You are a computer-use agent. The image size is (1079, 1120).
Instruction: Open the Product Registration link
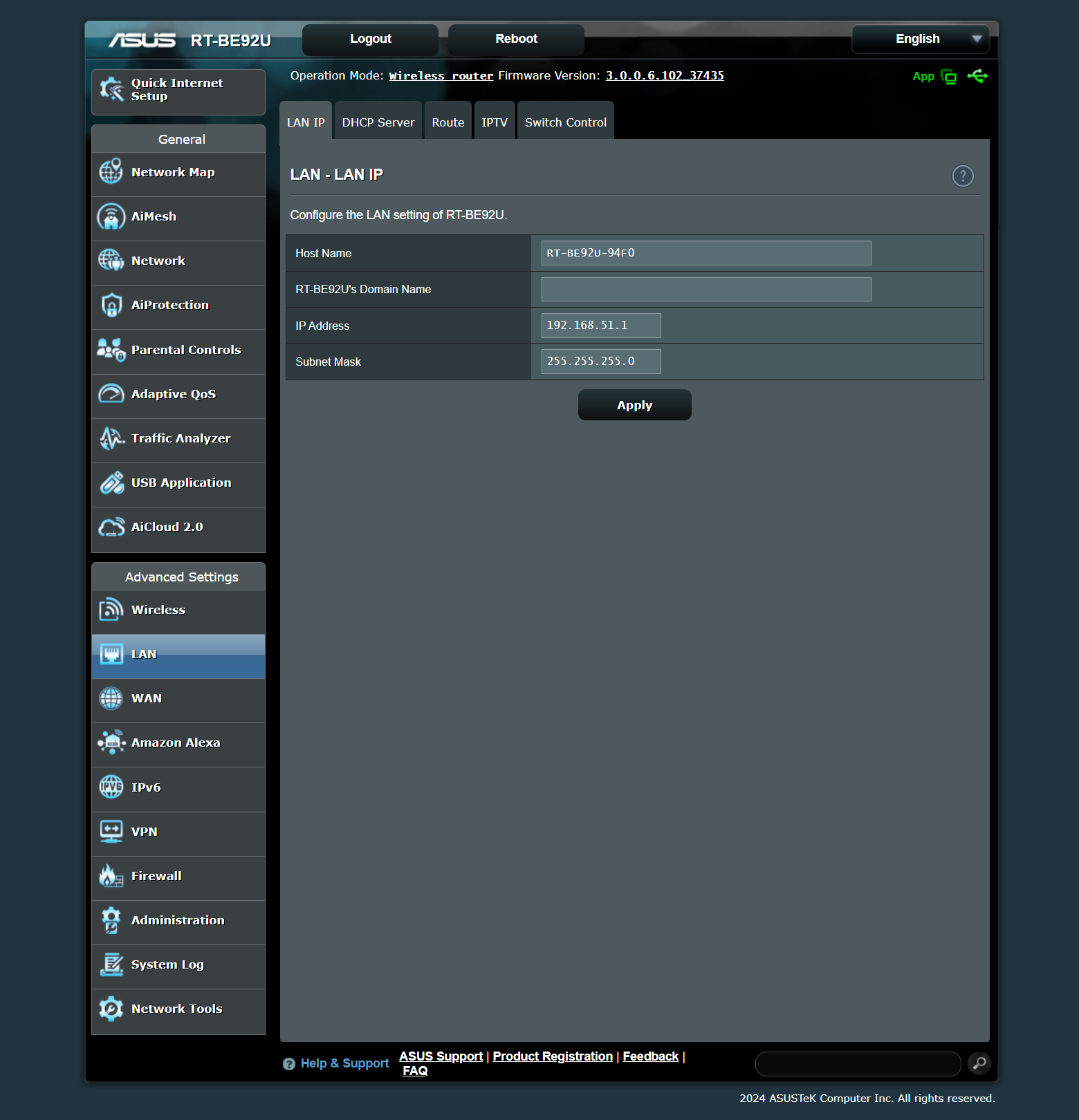pos(553,1056)
